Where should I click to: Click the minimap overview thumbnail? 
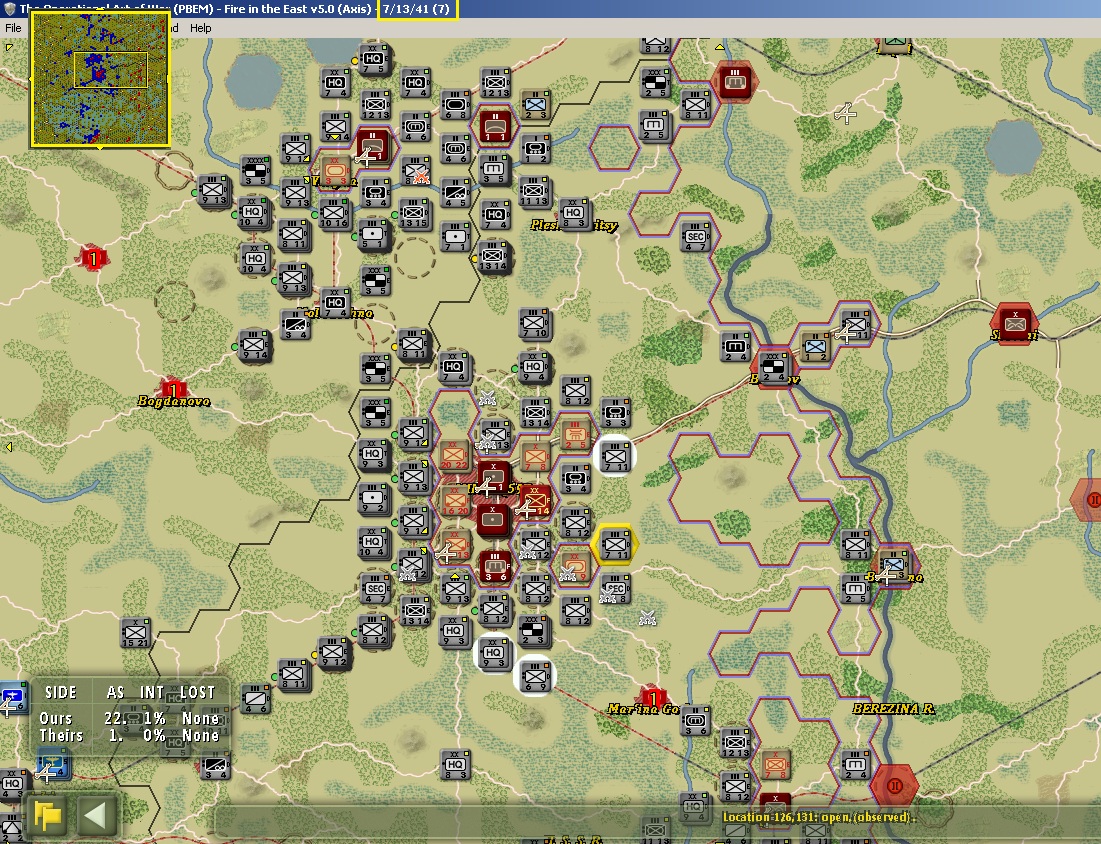(100, 79)
